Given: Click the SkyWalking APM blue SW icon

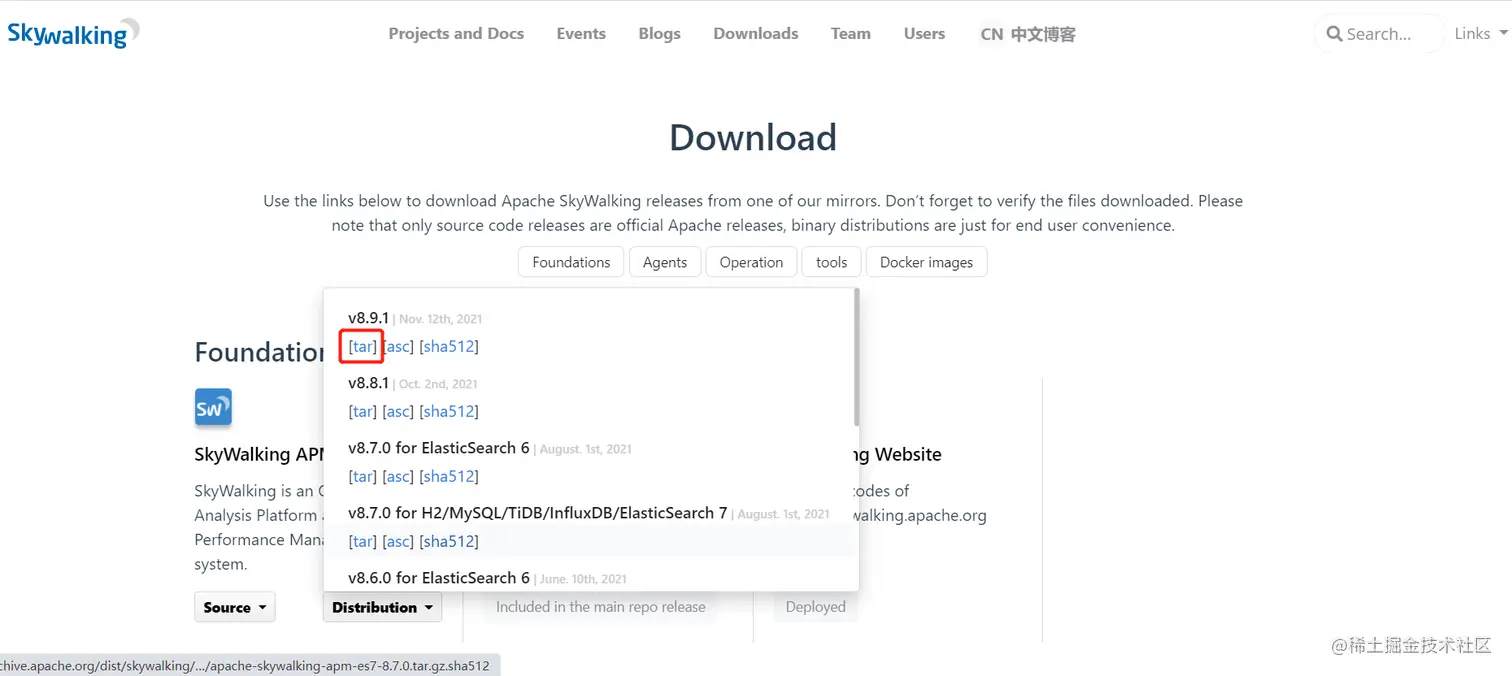Looking at the screenshot, I should point(213,408).
